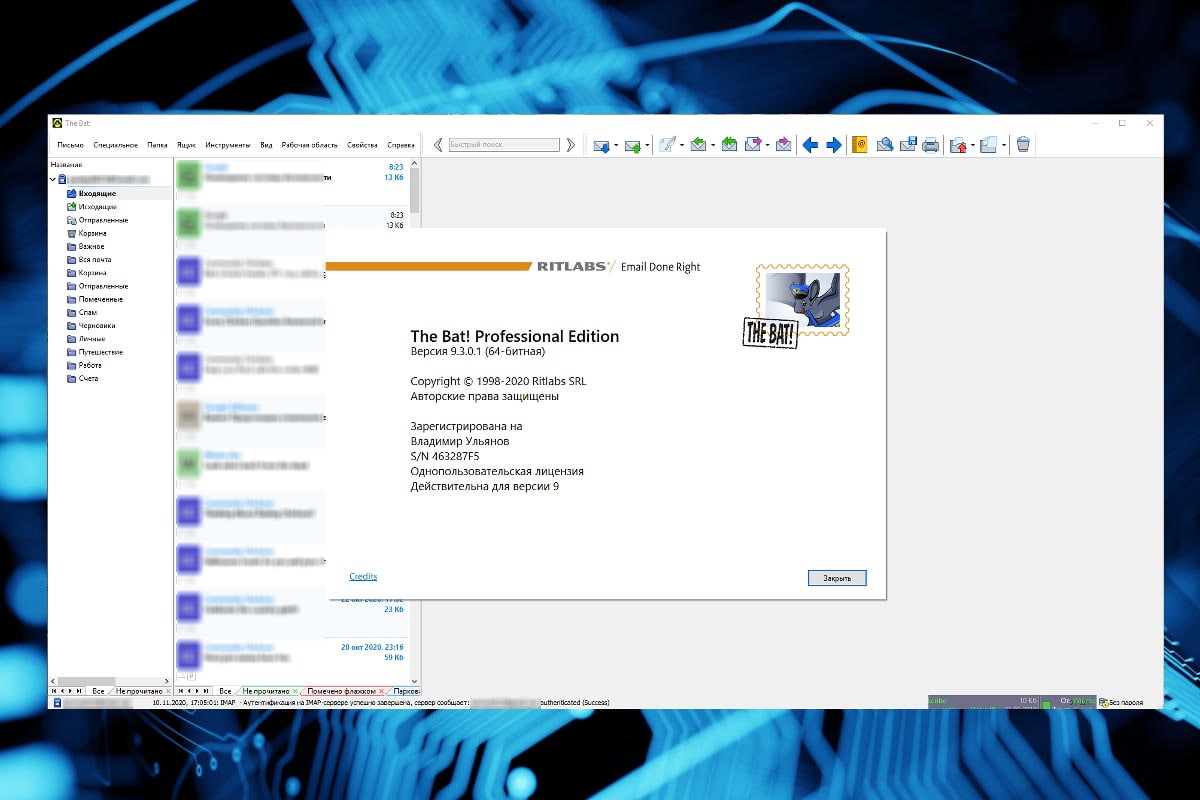The width and height of the screenshot is (1200, 800).
Task: Open the Рабочая область menu
Action: 310,145
